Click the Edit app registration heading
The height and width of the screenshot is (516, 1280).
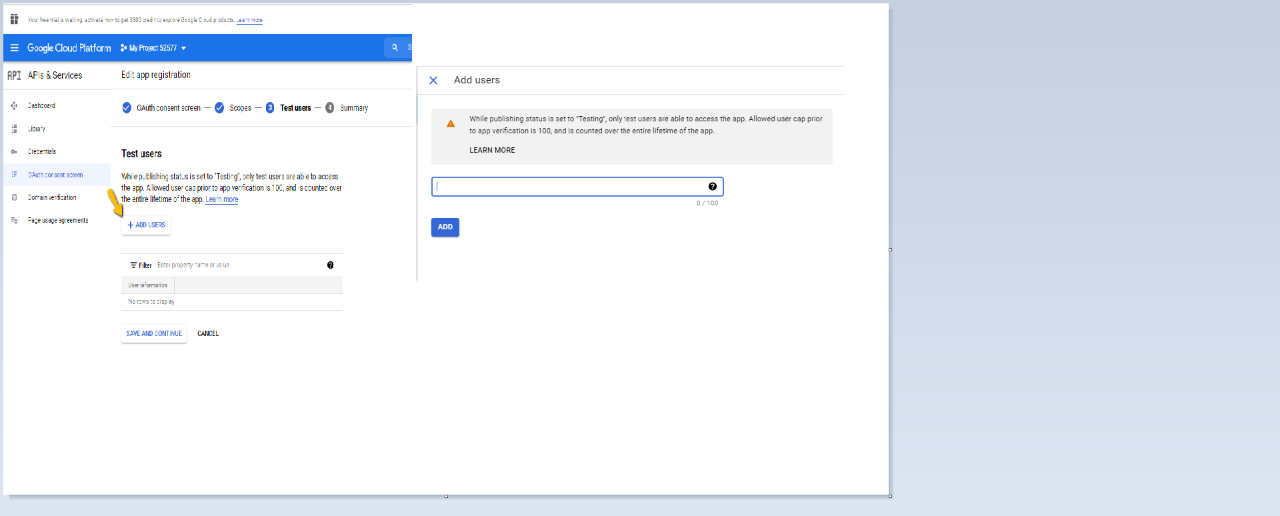(x=155, y=75)
